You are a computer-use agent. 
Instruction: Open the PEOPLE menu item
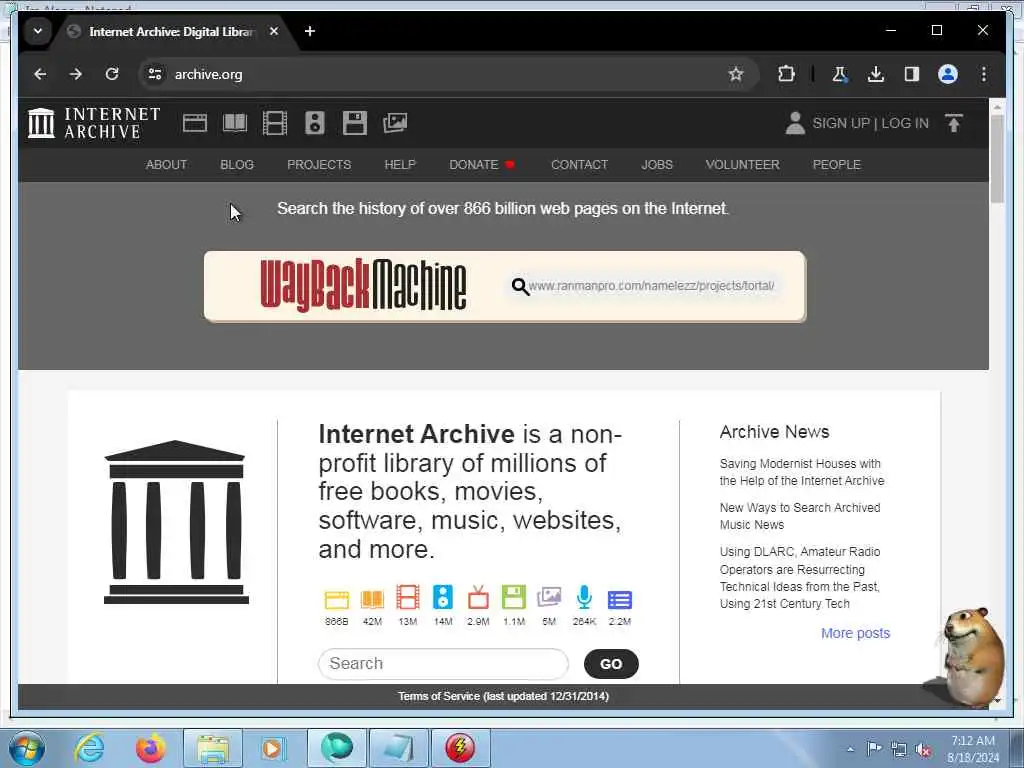pos(837,165)
